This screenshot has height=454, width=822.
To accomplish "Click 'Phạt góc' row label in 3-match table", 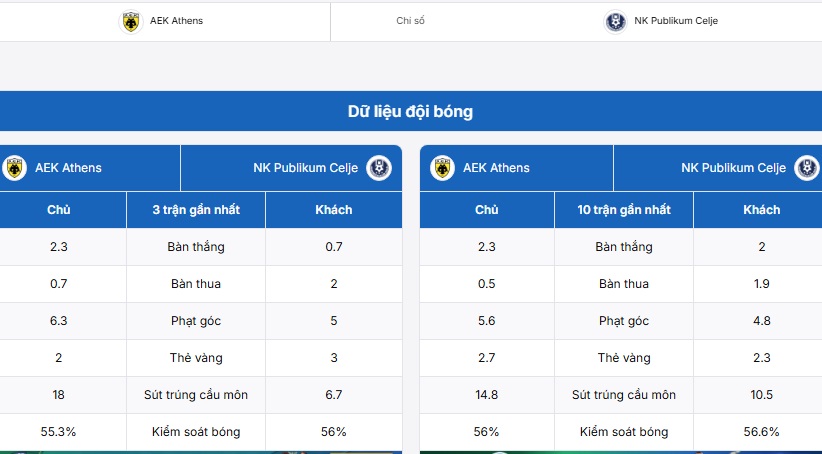I will (196, 321).
